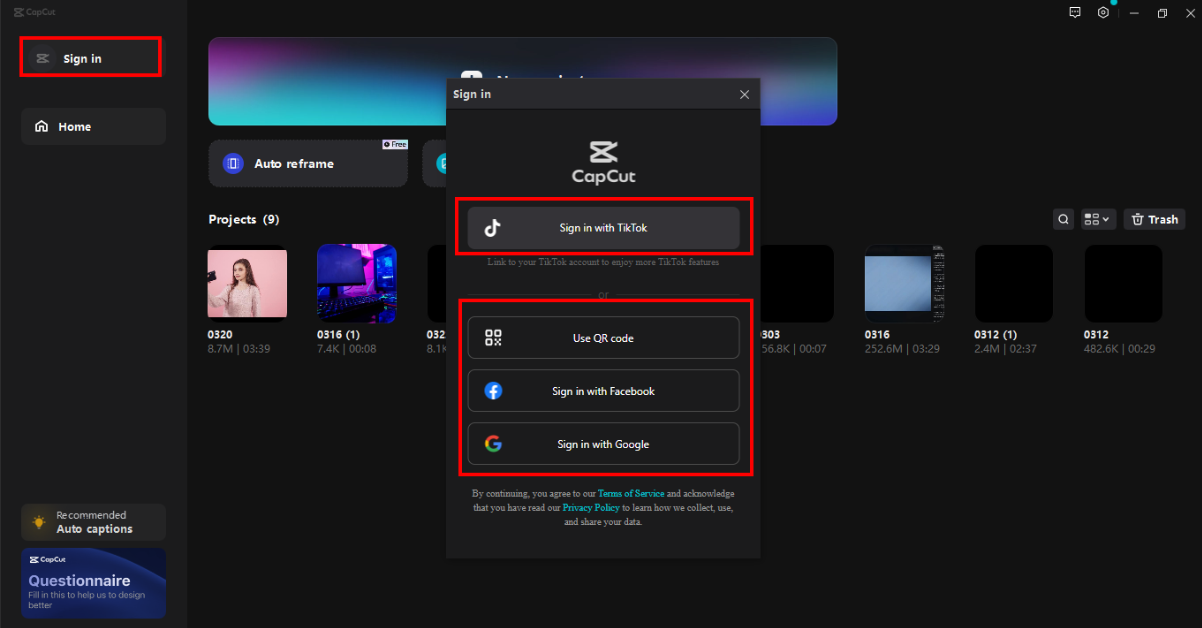Sign in with Google
The image size is (1202, 628).
tap(603, 444)
